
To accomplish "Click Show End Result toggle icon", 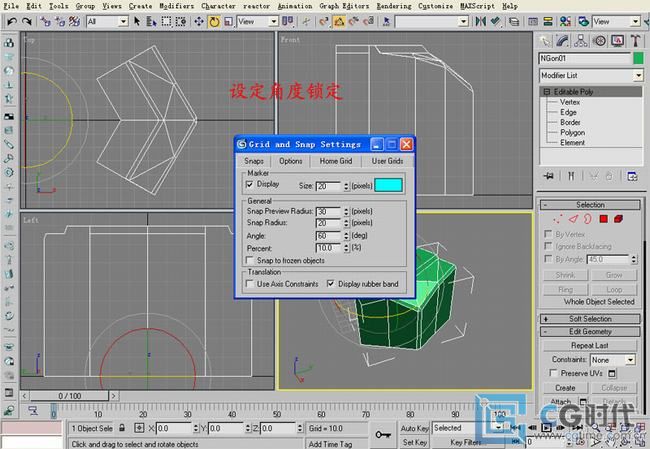I will (x=571, y=176).
